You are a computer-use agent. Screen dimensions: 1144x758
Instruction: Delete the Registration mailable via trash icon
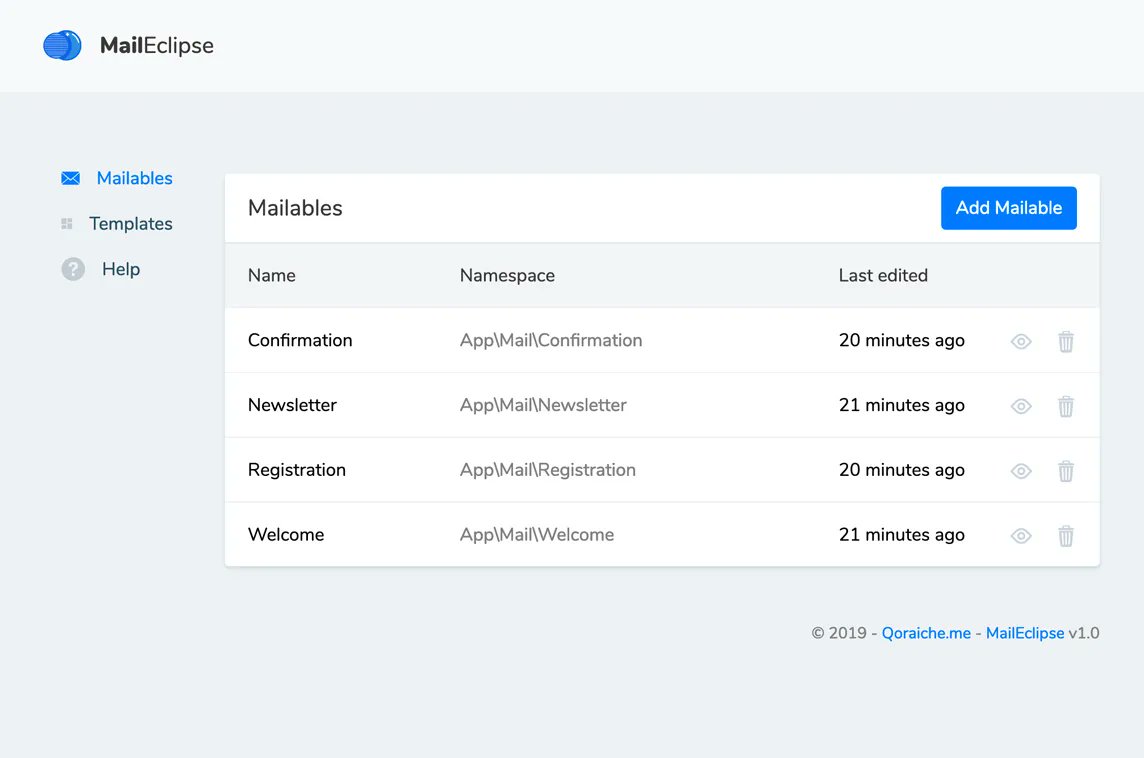click(x=1066, y=471)
